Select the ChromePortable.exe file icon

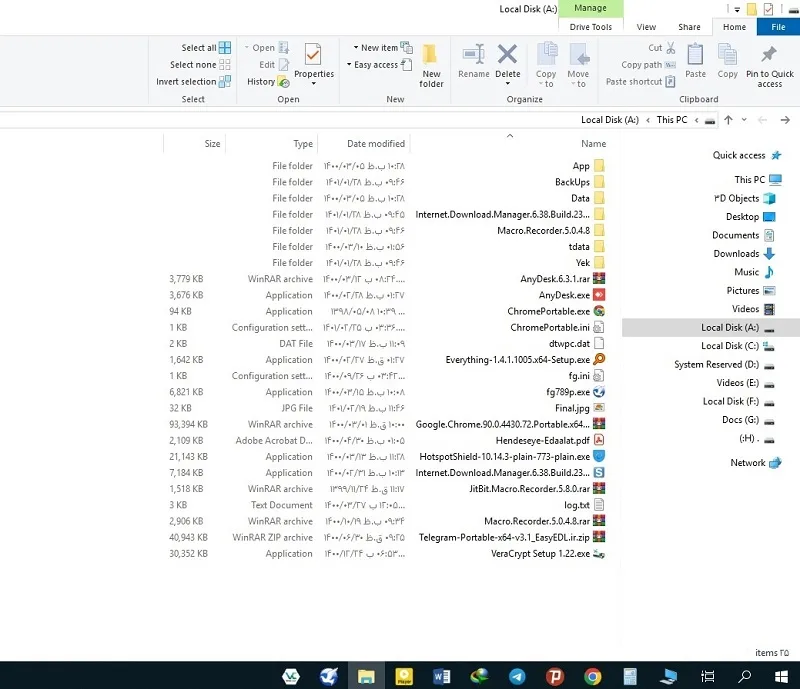[x=599, y=311]
